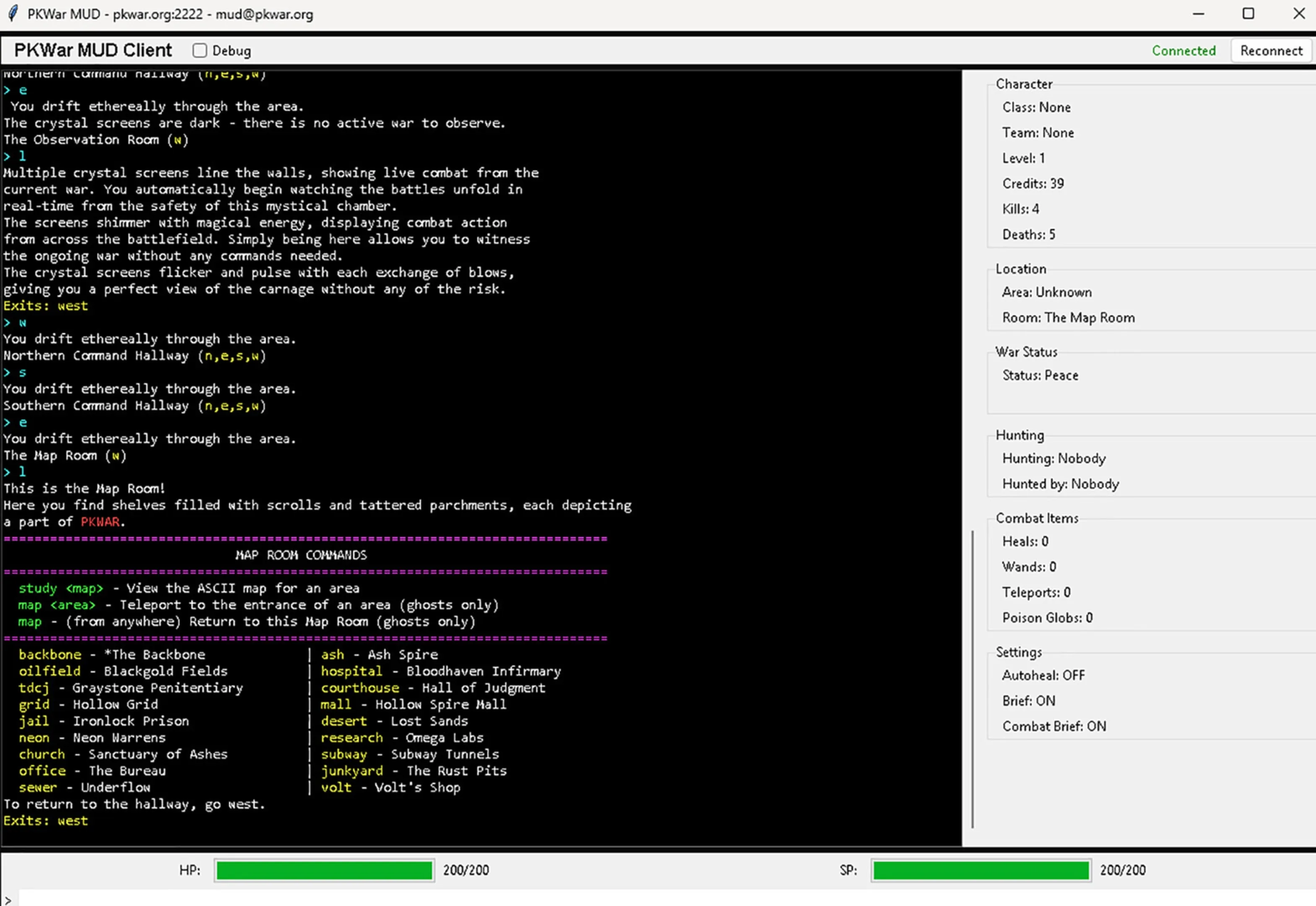Click the Room: The Map Room label
This screenshot has height=906, width=1316.
click(1068, 318)
